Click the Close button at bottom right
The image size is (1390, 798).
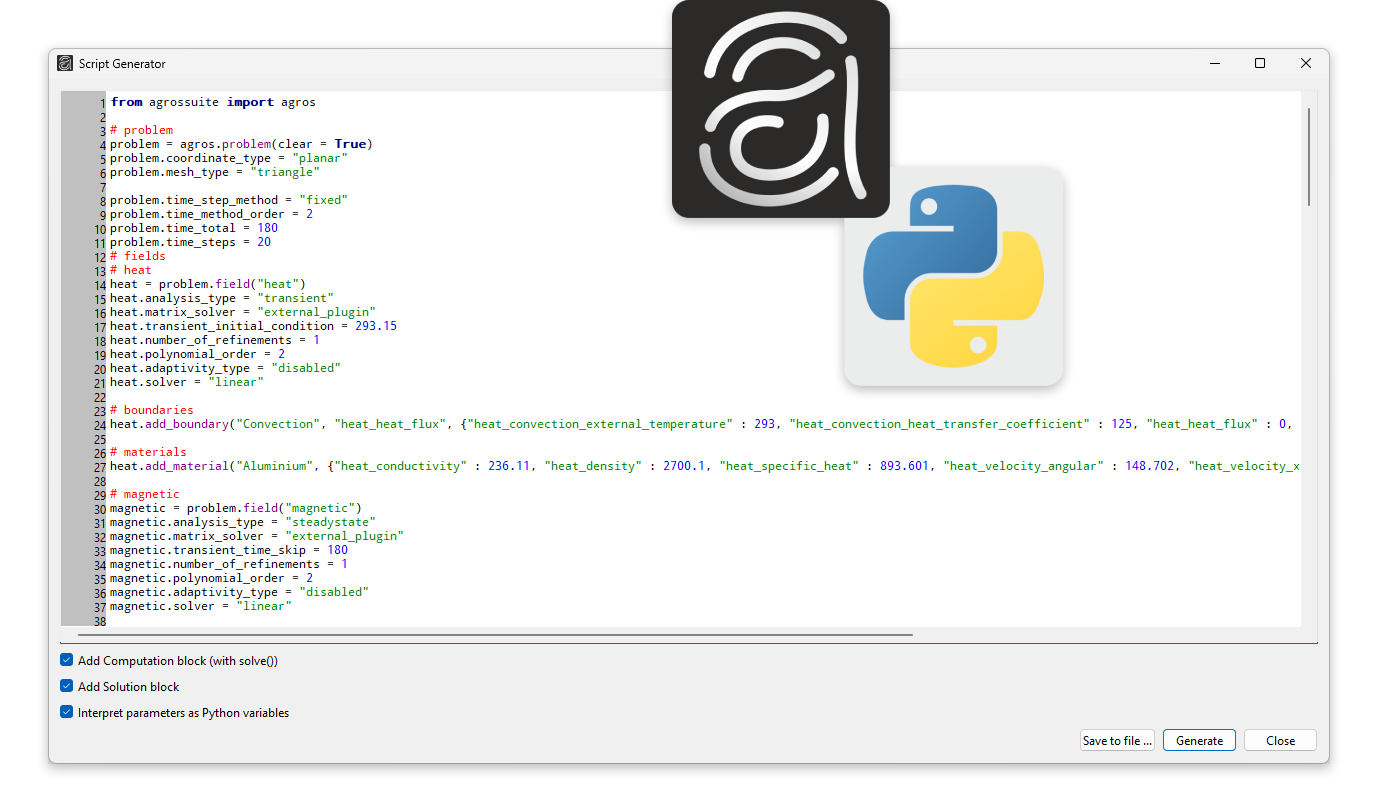tap(1280, 740)
